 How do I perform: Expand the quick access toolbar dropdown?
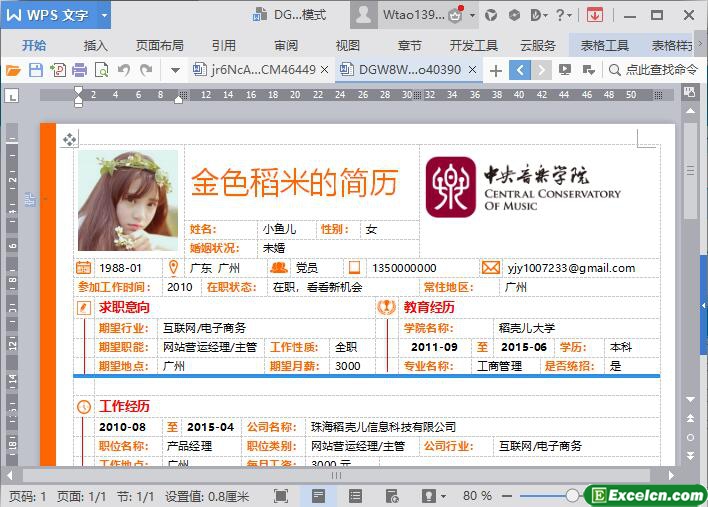click(176, 70)
